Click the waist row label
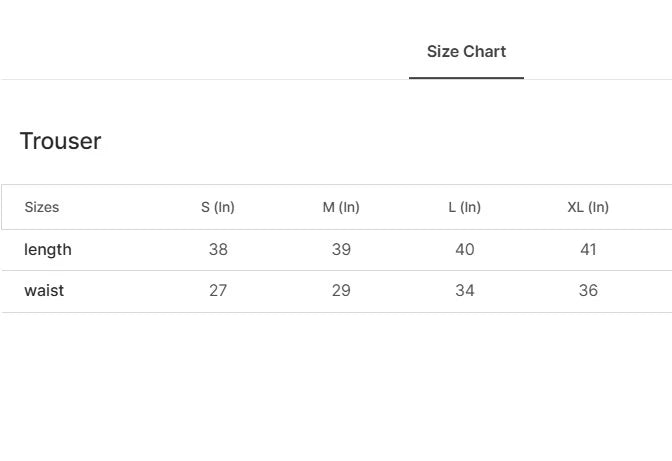 [44, 291]
